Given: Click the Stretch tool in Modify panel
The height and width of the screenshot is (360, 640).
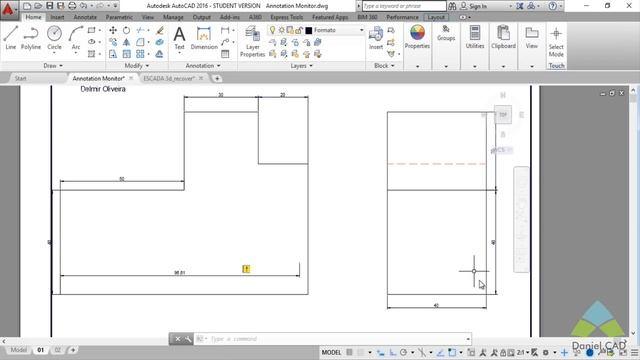Looking at the screenshot, I should (x=113, y=54).
